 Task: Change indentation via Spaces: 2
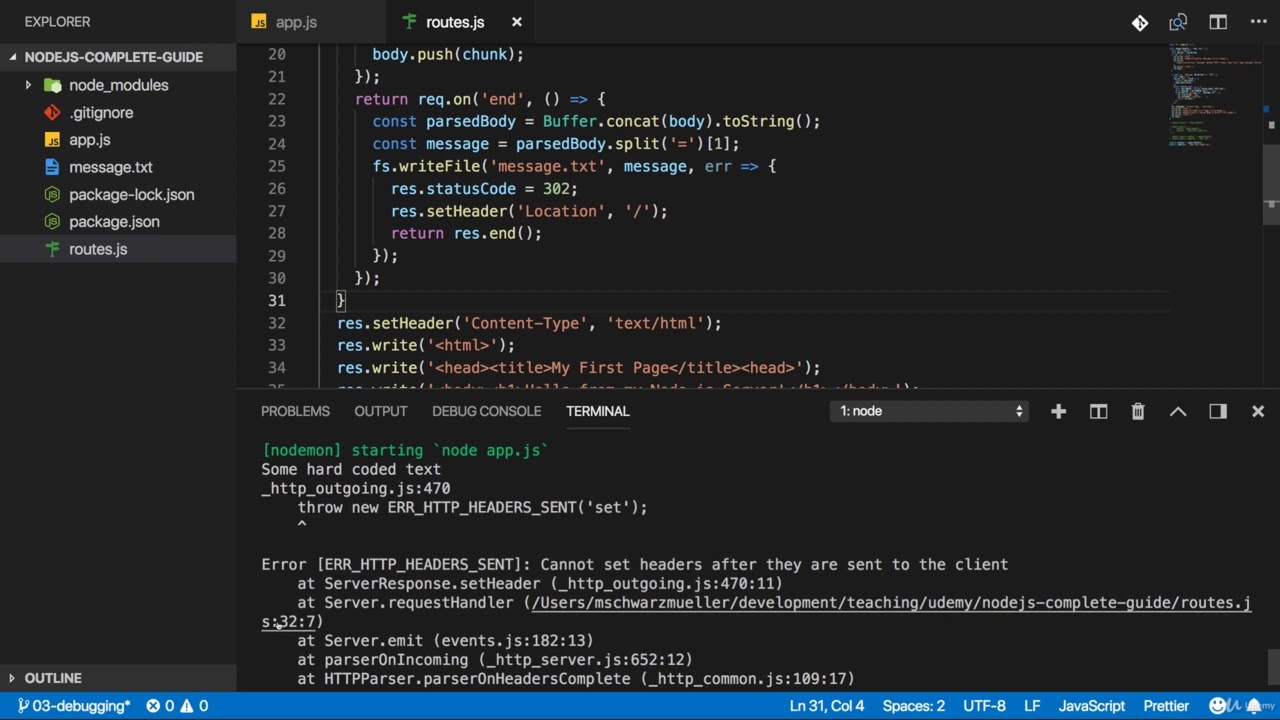click(x=913, y=706)
